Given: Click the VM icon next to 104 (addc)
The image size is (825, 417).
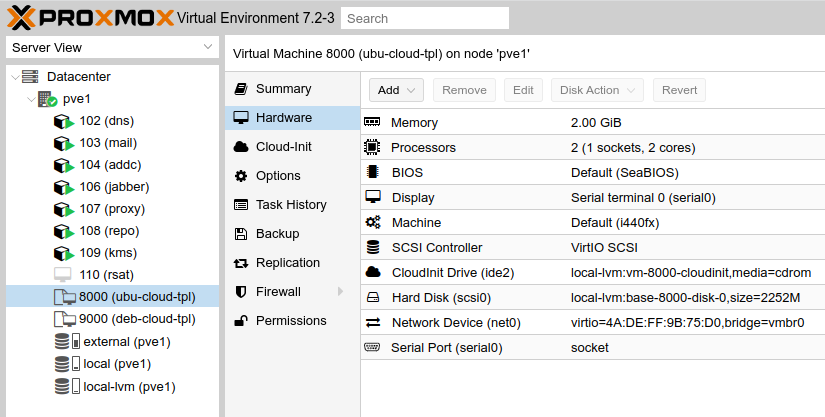Looking at the screenshot, I should tap(64, 166).
